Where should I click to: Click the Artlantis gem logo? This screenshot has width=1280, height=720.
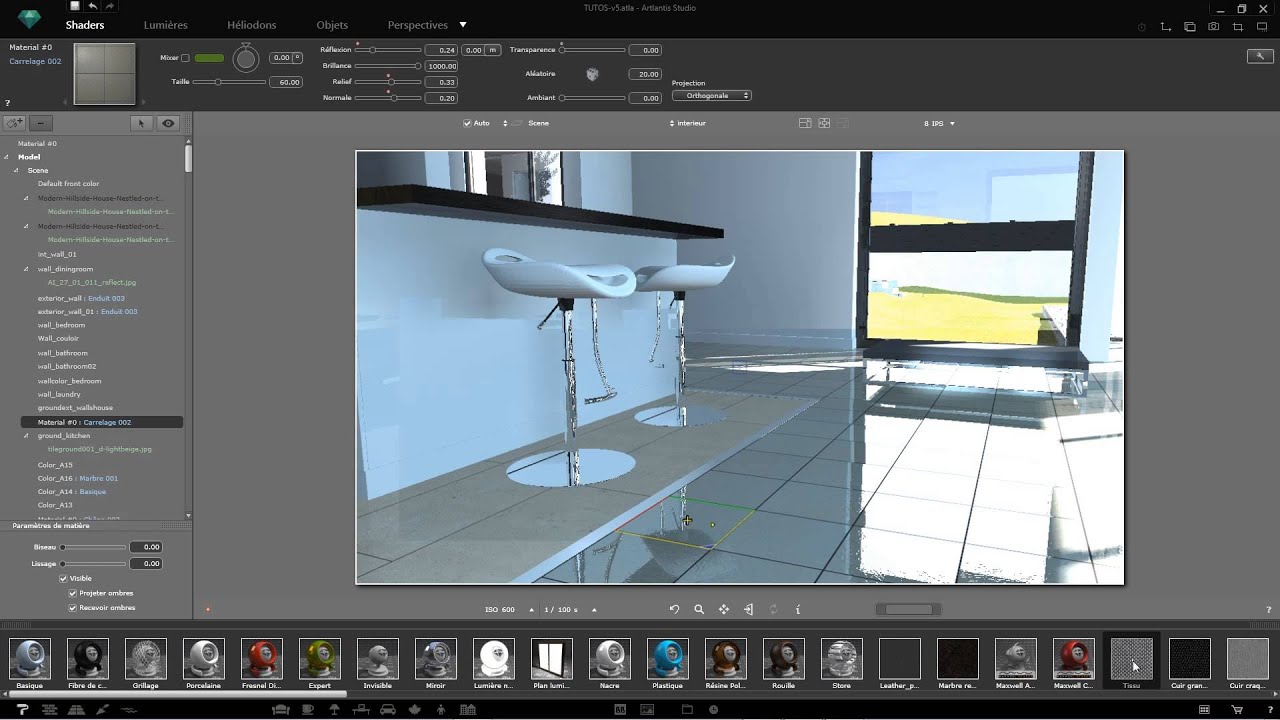point(29,19)
